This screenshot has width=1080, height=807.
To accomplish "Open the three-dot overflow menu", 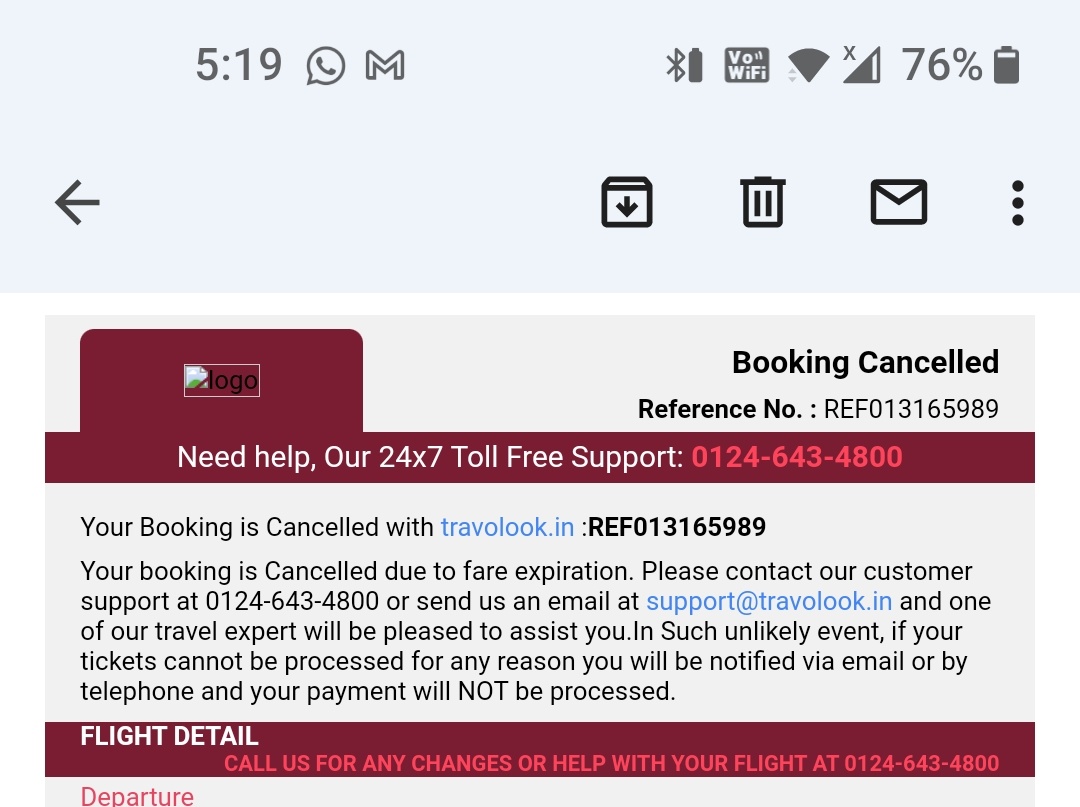I will 1017,203.
